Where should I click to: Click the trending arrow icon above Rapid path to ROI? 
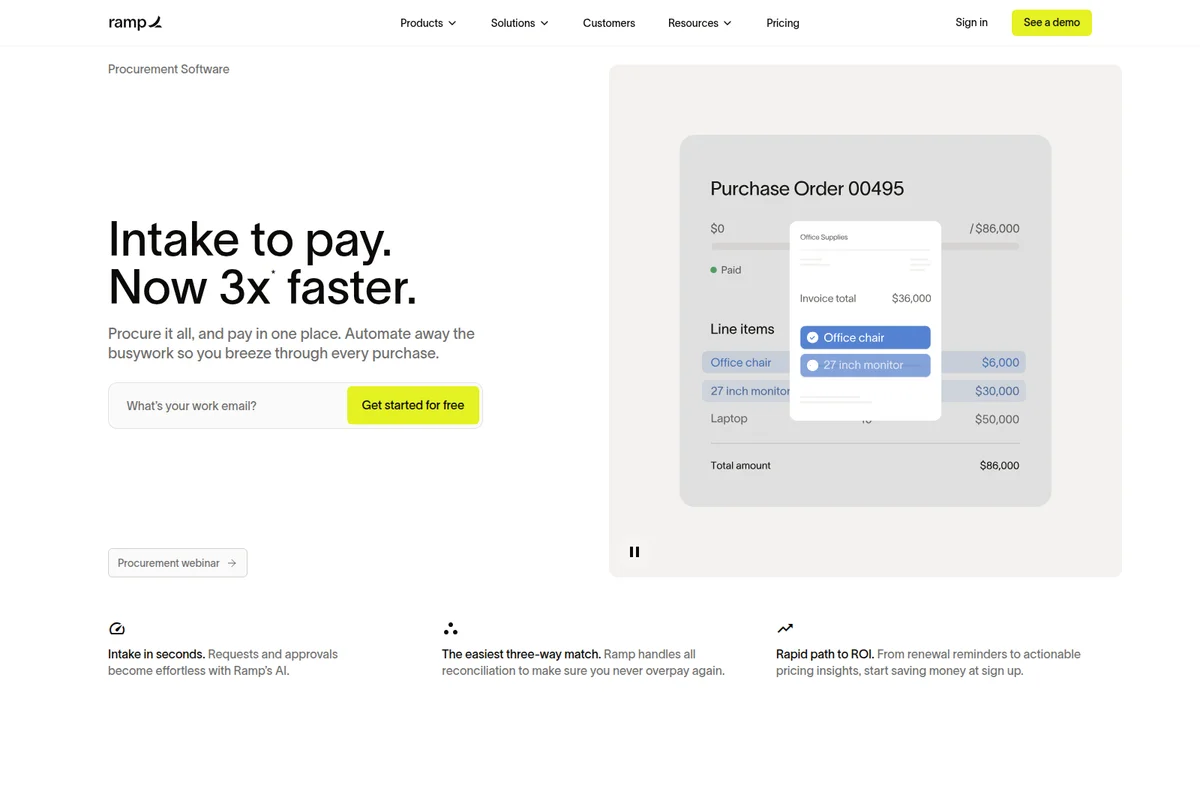pyautogui.click(x=785, y=628)
